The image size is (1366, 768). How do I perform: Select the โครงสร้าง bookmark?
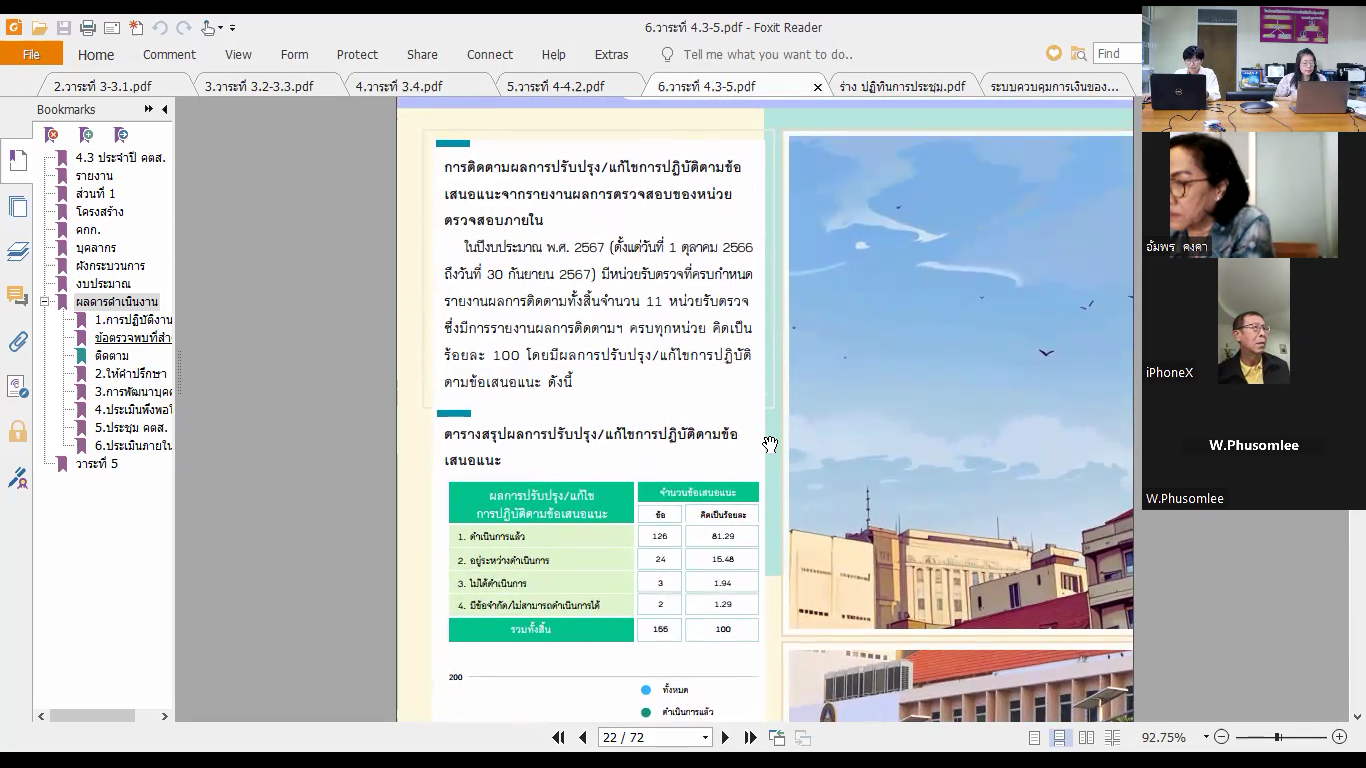tap(100, 212)
